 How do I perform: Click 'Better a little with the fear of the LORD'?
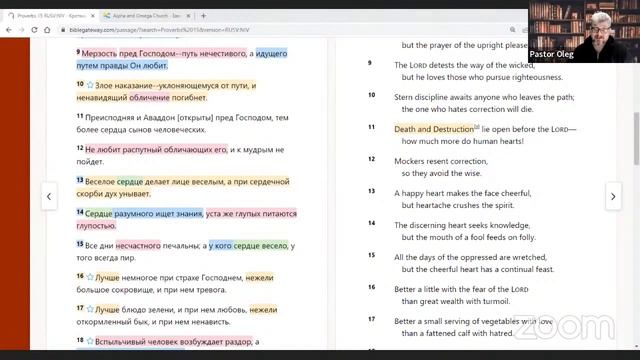click(x=461, y=289)
